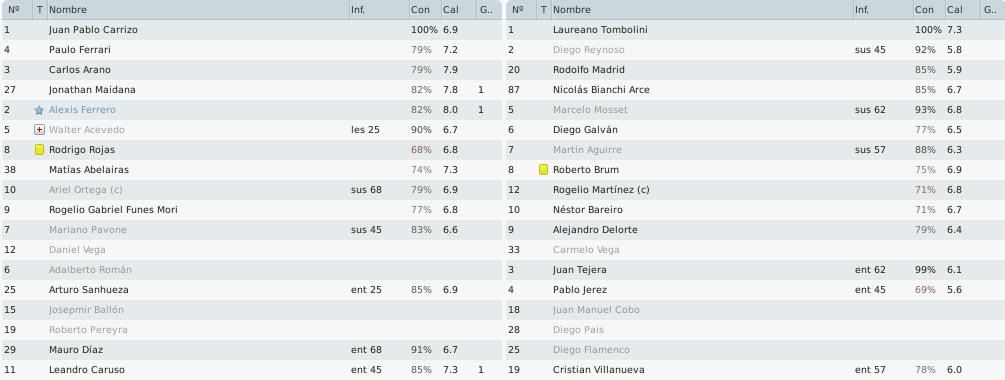Select Rogelio Gabriel Funes Mori

coord(113,210)
